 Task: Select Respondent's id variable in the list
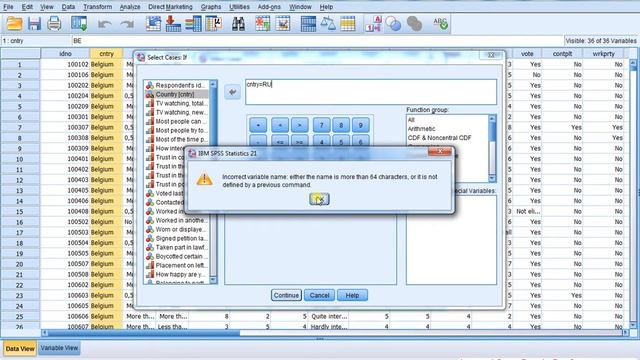(177, 85)
